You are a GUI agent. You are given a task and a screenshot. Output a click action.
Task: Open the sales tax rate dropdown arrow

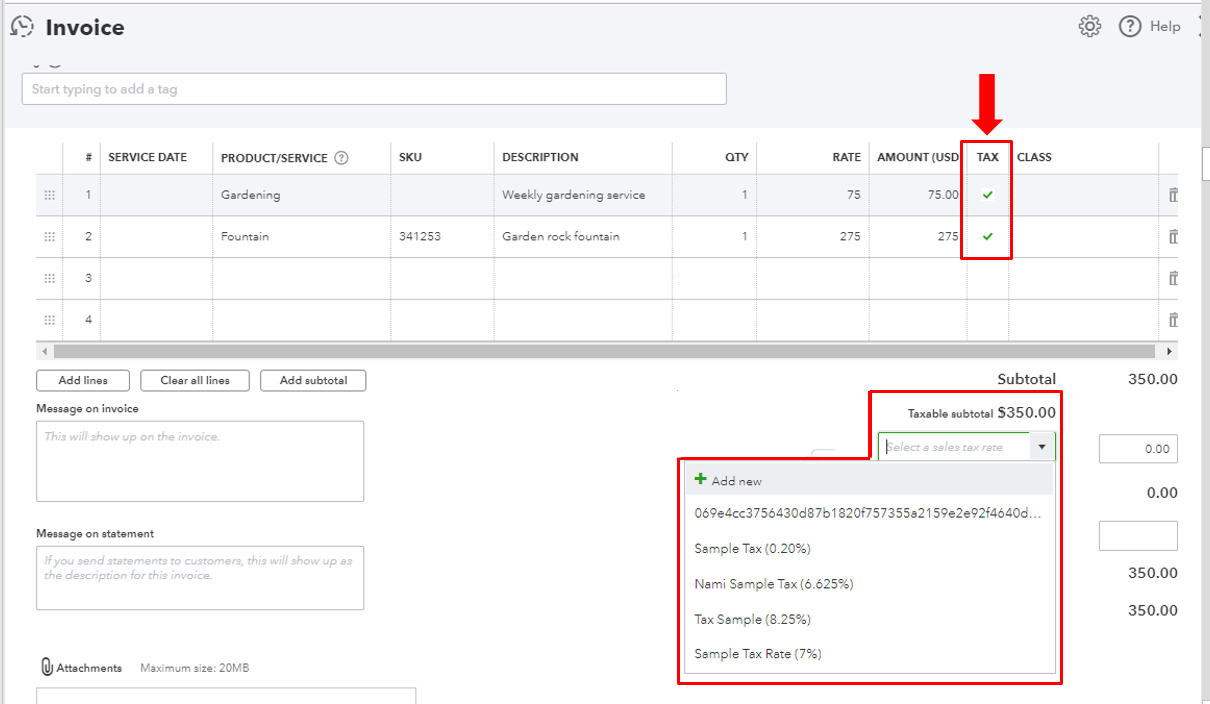coord(1041,445)
